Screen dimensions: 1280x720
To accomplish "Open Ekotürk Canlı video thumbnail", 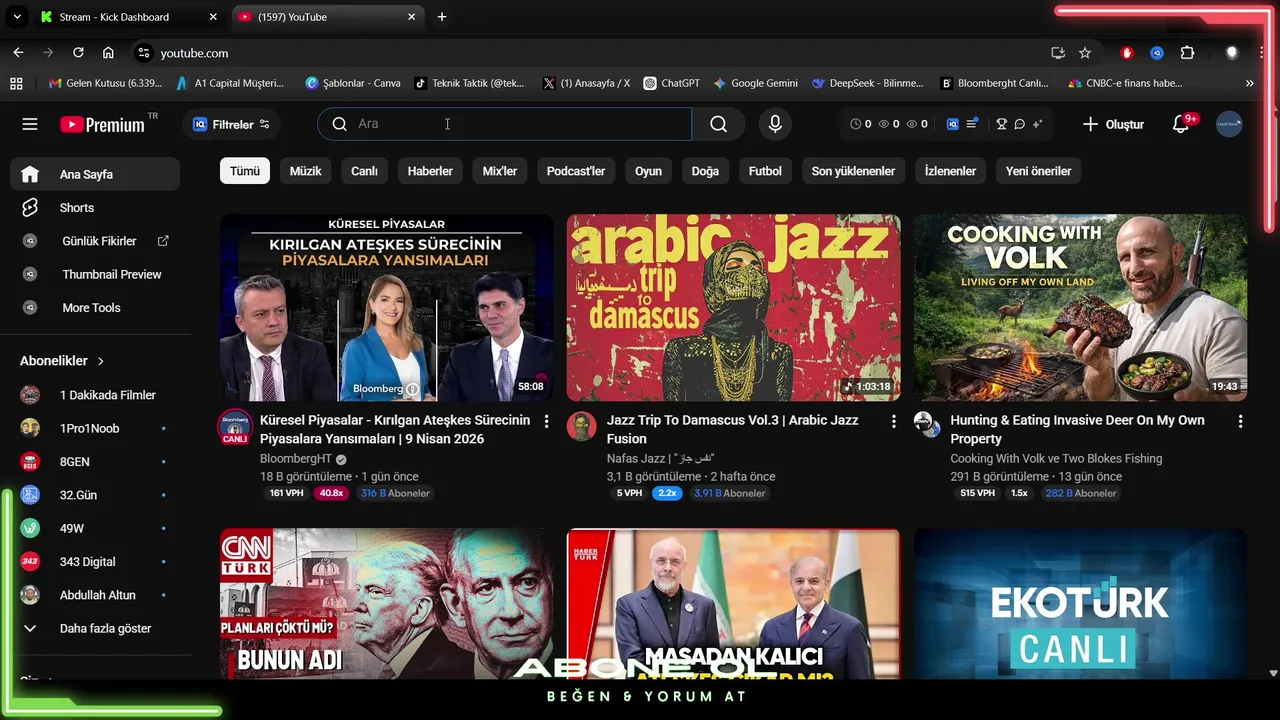I will pos(1080,604).
